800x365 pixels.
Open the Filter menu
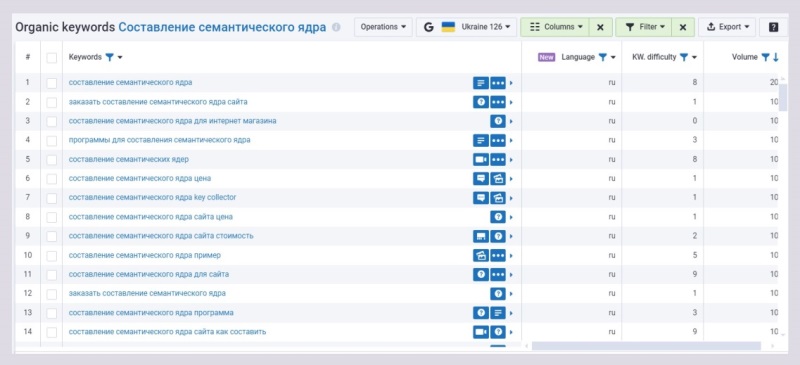(643, 27)
